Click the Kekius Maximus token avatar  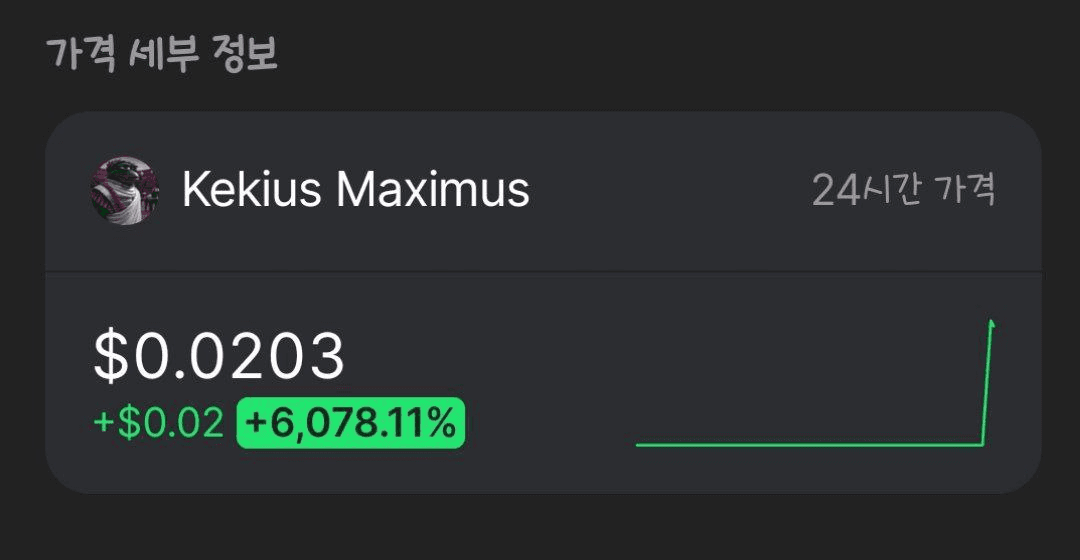pos(124,190)
